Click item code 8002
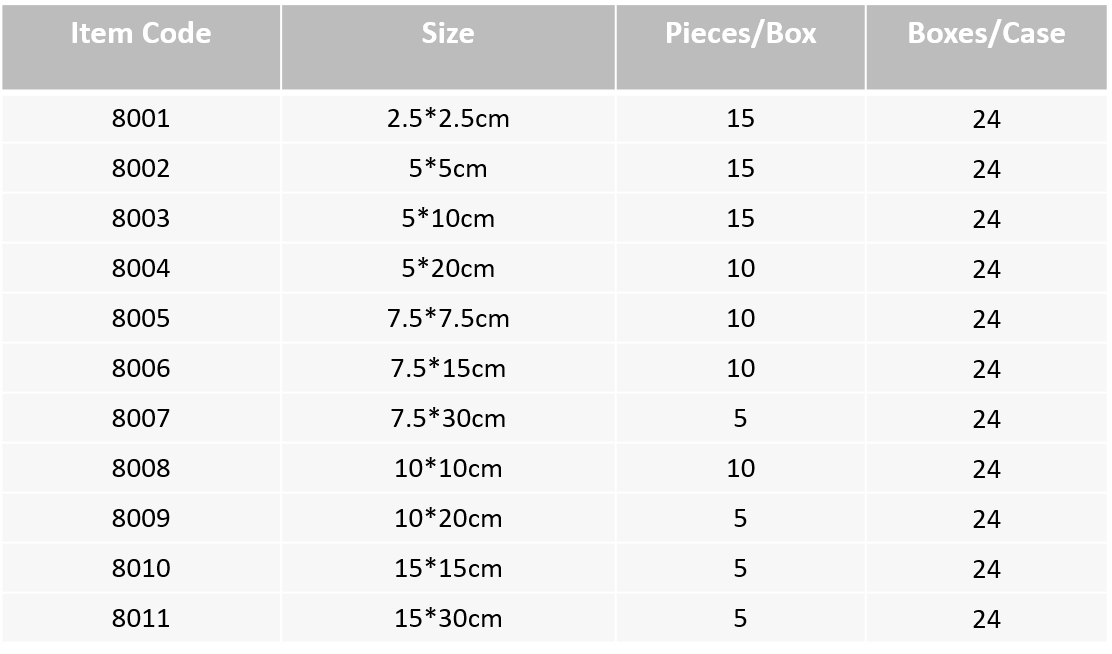This screenshot has width=1112, height=654. point(141,169)
